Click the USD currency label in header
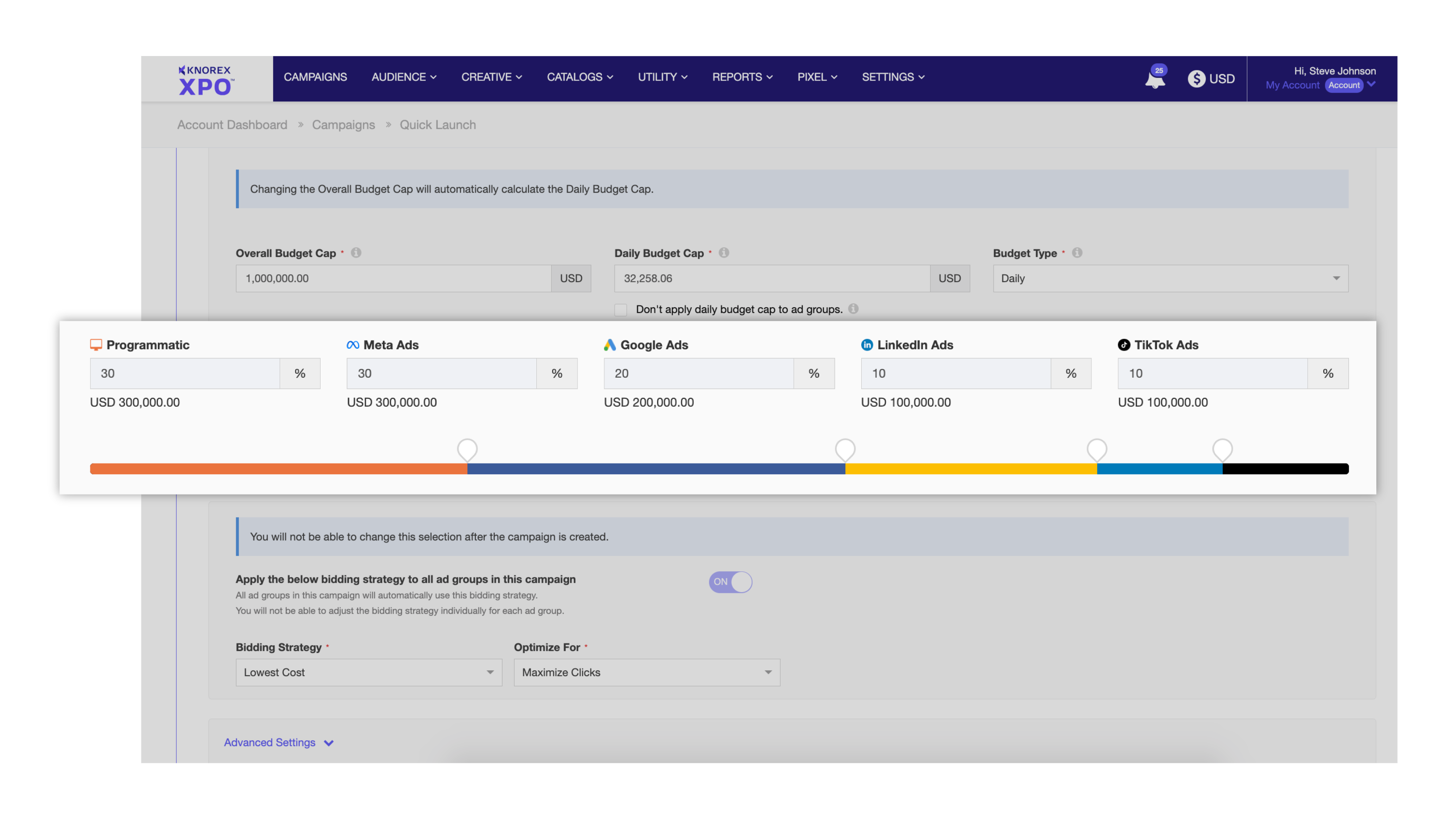The image size is (1456, 819). point(1221,79)
